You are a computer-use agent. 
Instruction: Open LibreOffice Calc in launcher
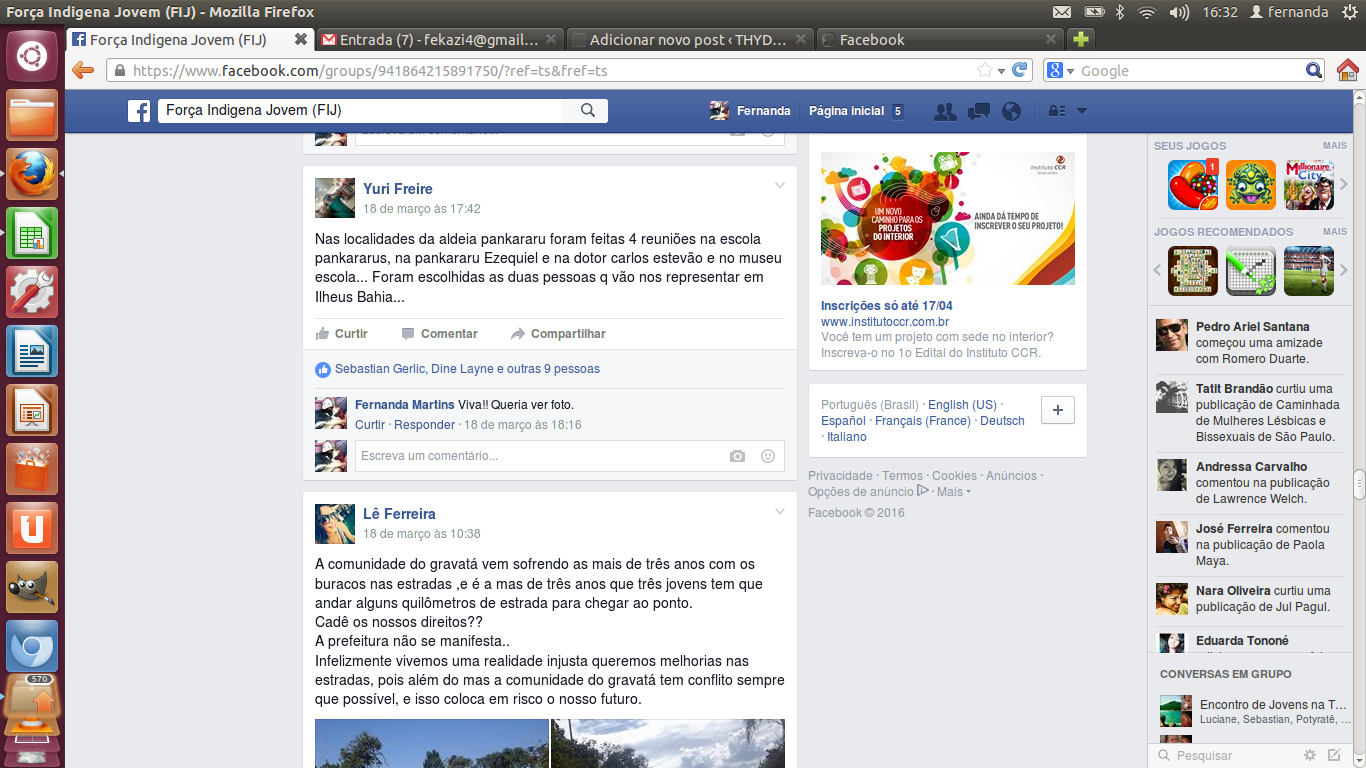tap(32, 234)
